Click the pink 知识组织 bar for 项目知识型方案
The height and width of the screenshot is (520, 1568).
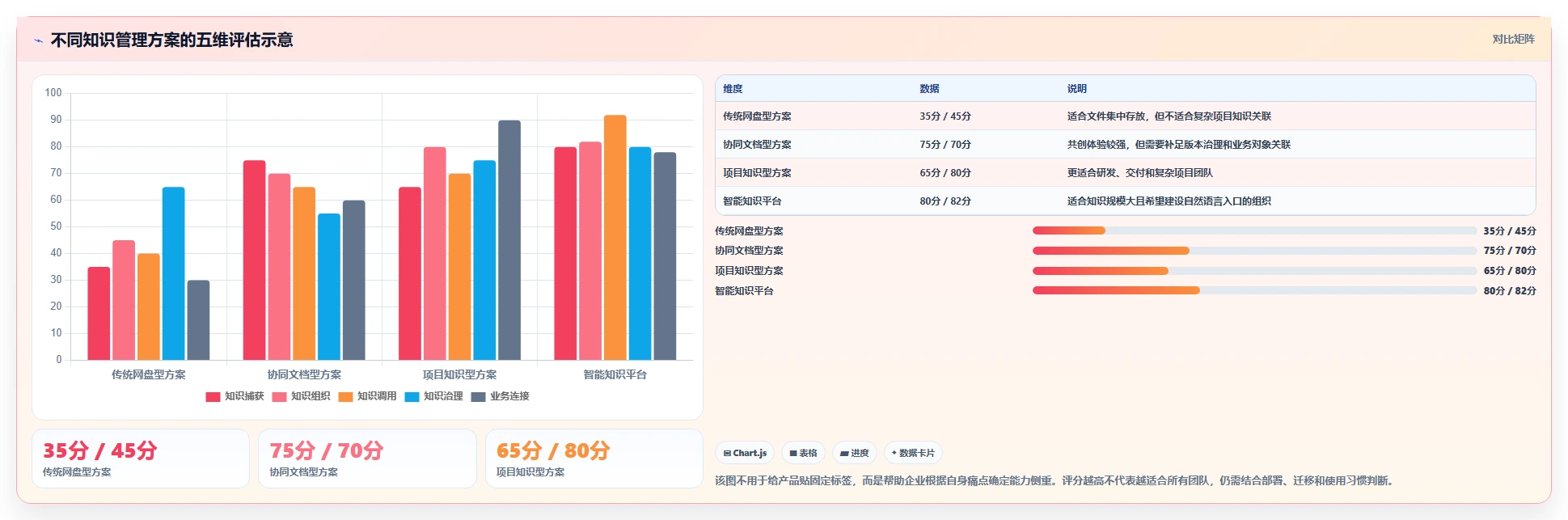[x=435, y=254]
